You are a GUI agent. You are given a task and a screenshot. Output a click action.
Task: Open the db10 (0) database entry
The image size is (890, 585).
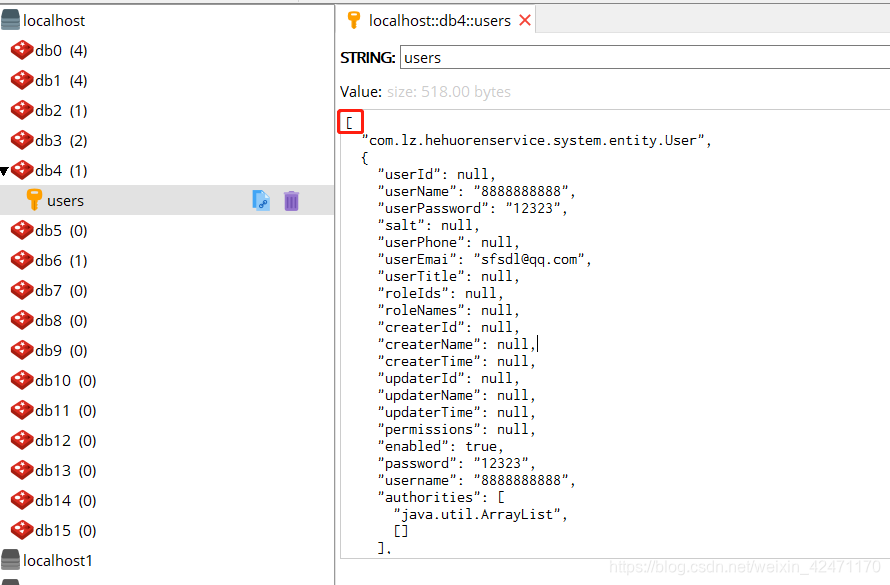tap(65, 380)
